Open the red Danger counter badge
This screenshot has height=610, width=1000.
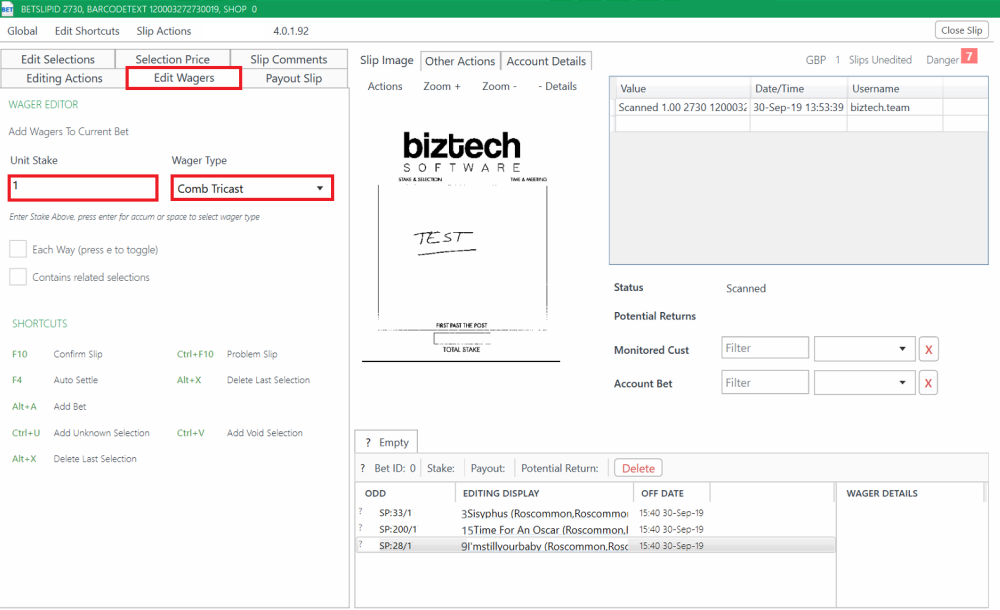pyautogui.click(x=968, y=59)
